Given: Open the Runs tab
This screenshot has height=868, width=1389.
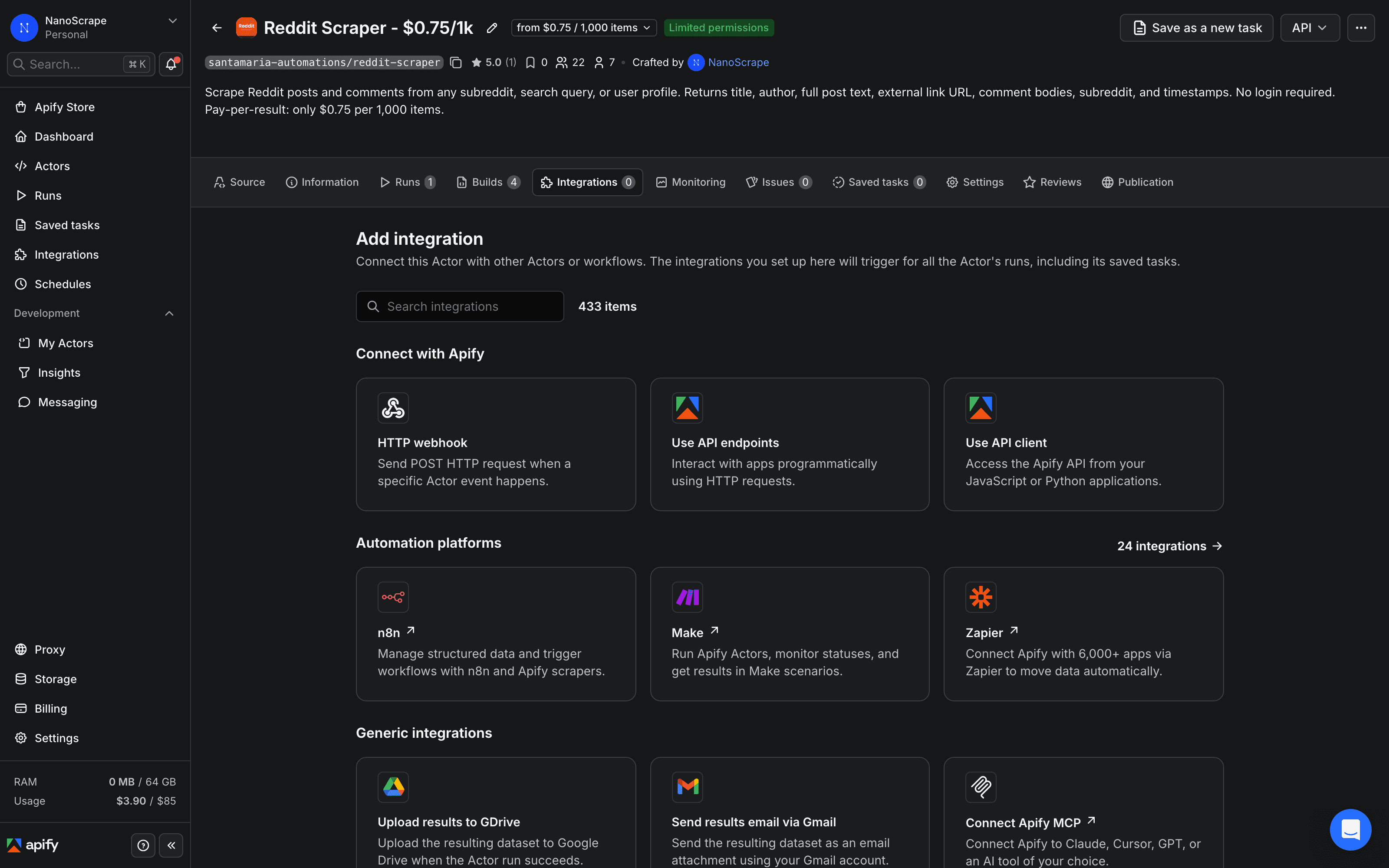Looking at the screenshot, I should [x=408, y=182].
